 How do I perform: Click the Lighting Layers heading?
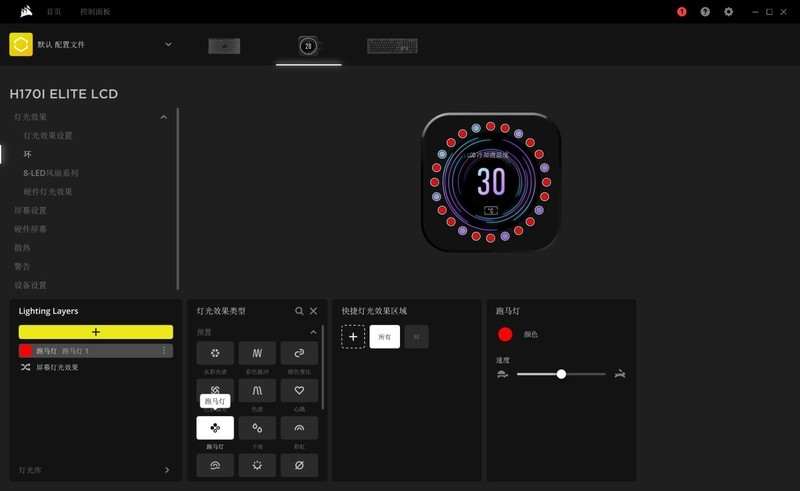click(x=48, y=311)
